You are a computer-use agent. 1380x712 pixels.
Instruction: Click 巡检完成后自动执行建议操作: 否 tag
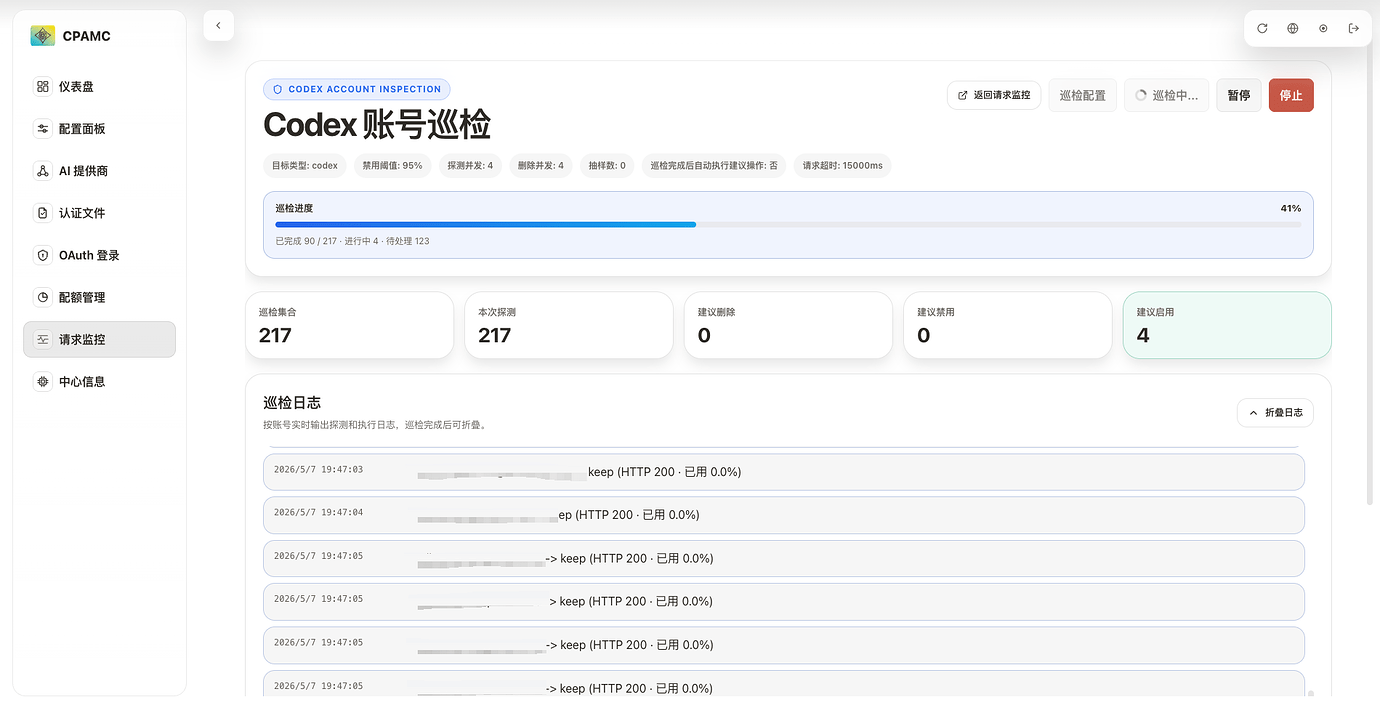point(714,165)
